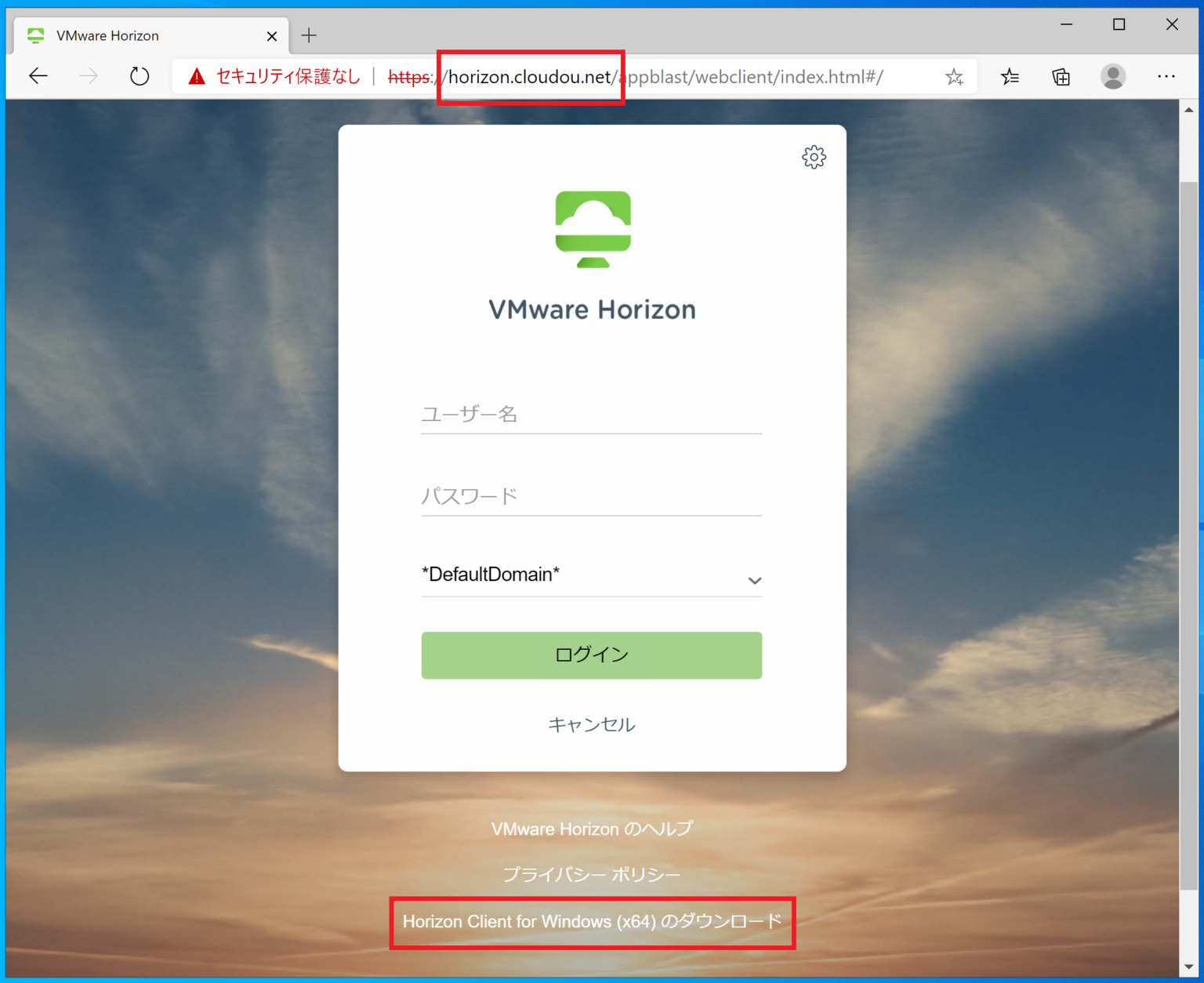The image size is (1204, 983).
Task: Open the browser profile avatar
Action: (x=1113, y=76)
